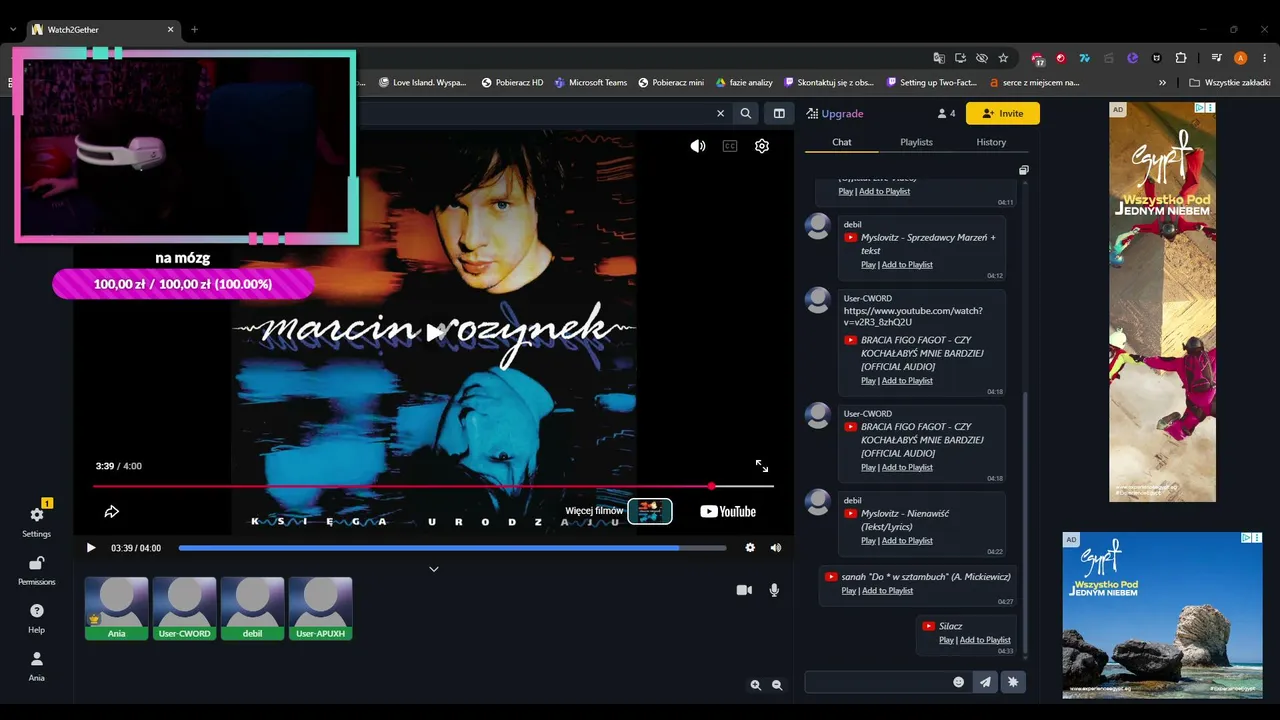Open the Chrome three-dot menu
Image resolution: width=1280 pixels, height=720 pixels.
1265,58
